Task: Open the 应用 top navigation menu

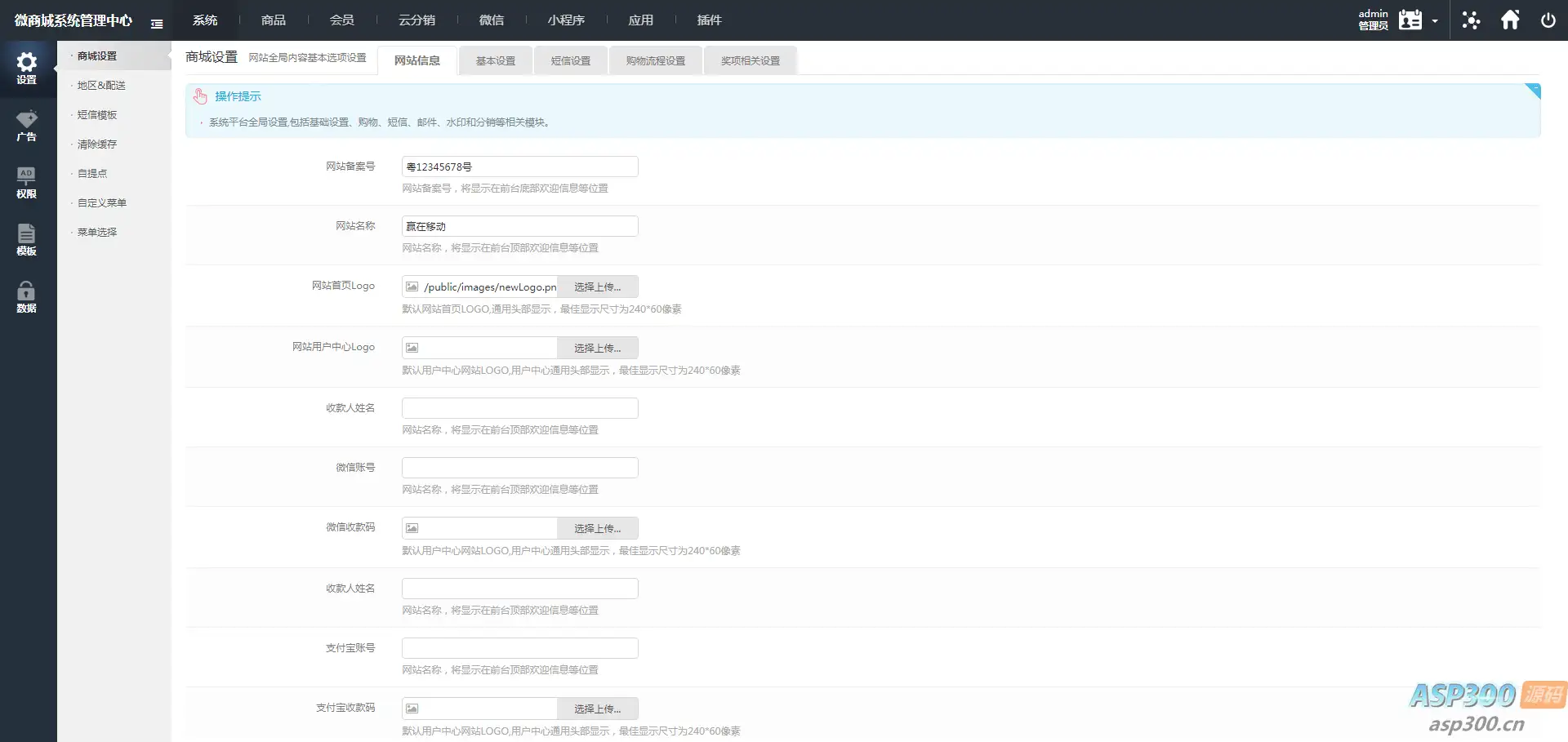Action: click(x=641, y=20)
